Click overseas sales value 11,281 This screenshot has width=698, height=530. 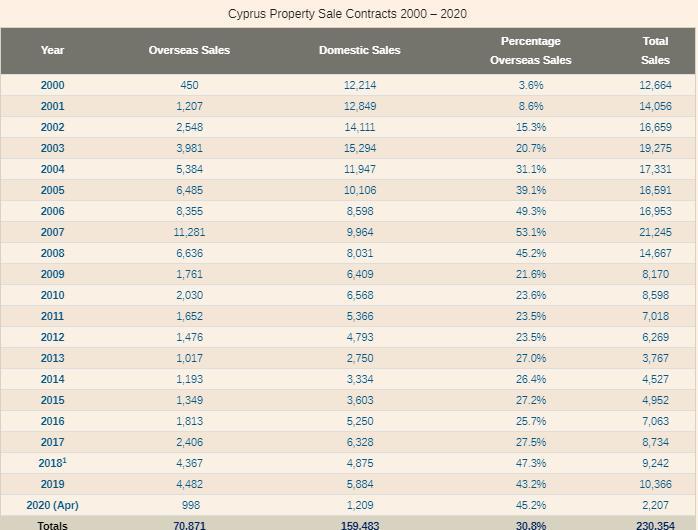[x=189, y=232]
